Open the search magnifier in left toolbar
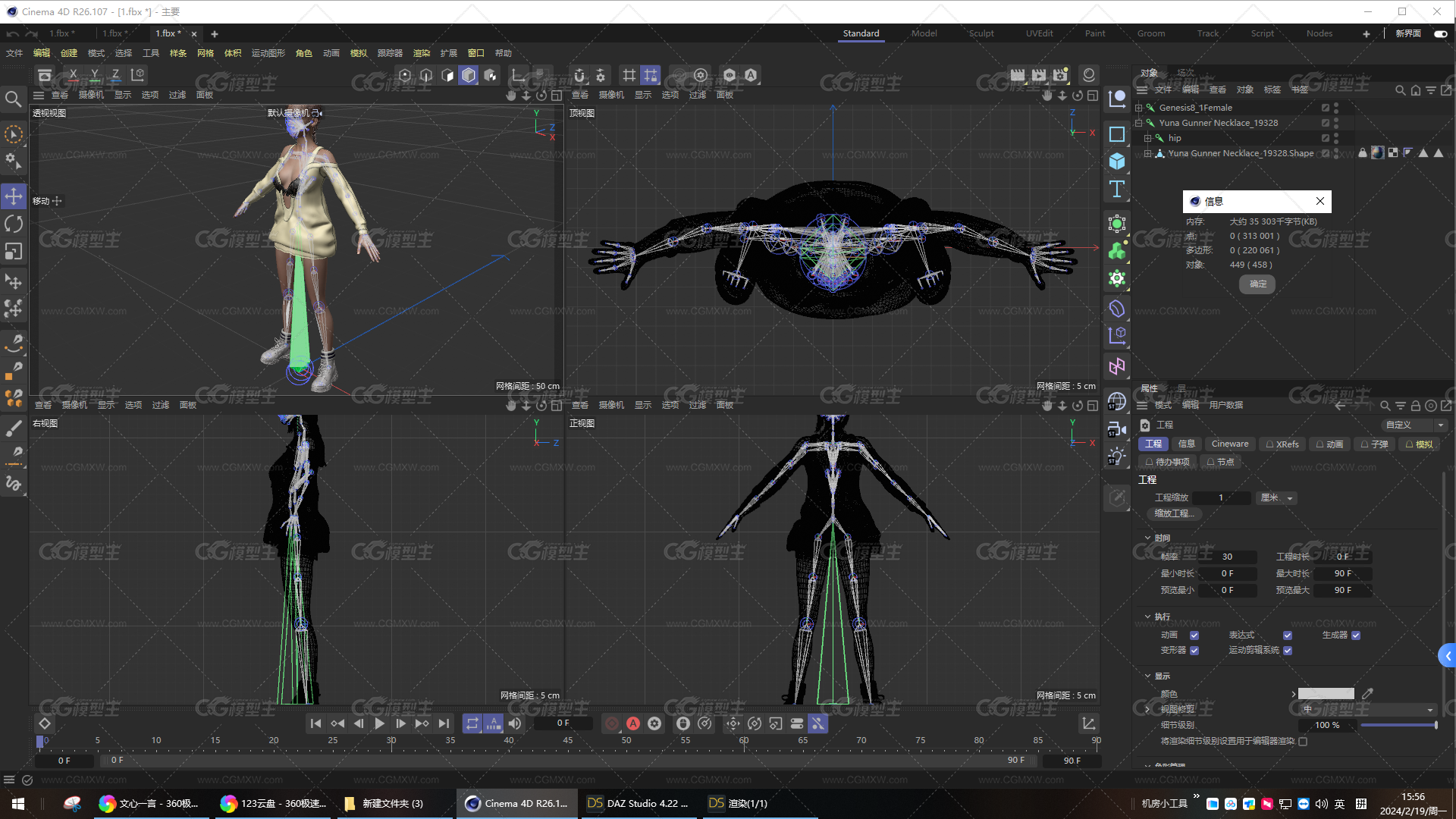The width and height of the screenshot is (1456, 819). pos(13,99)
